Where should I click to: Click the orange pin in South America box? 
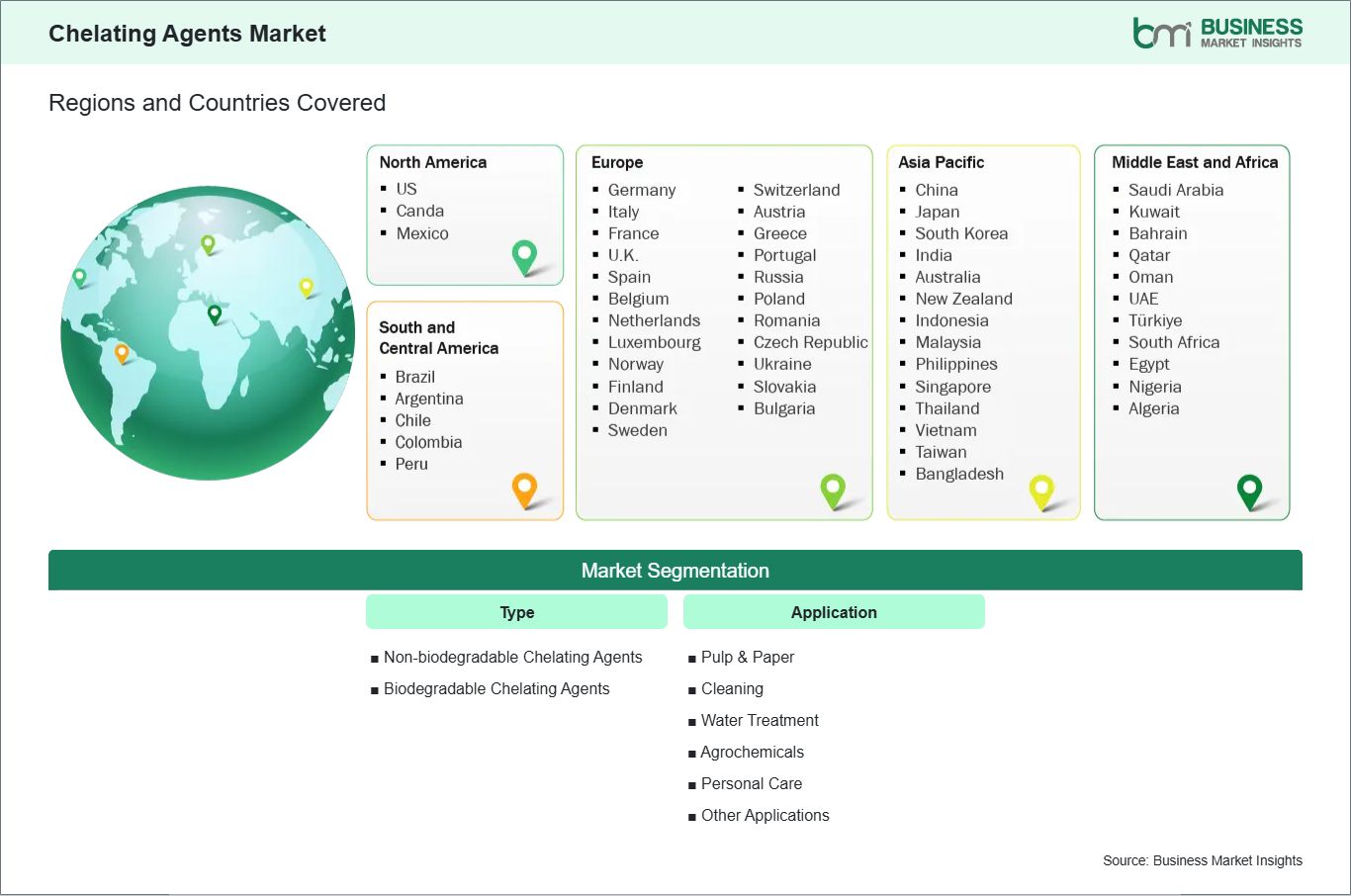[x=524, y=489]
